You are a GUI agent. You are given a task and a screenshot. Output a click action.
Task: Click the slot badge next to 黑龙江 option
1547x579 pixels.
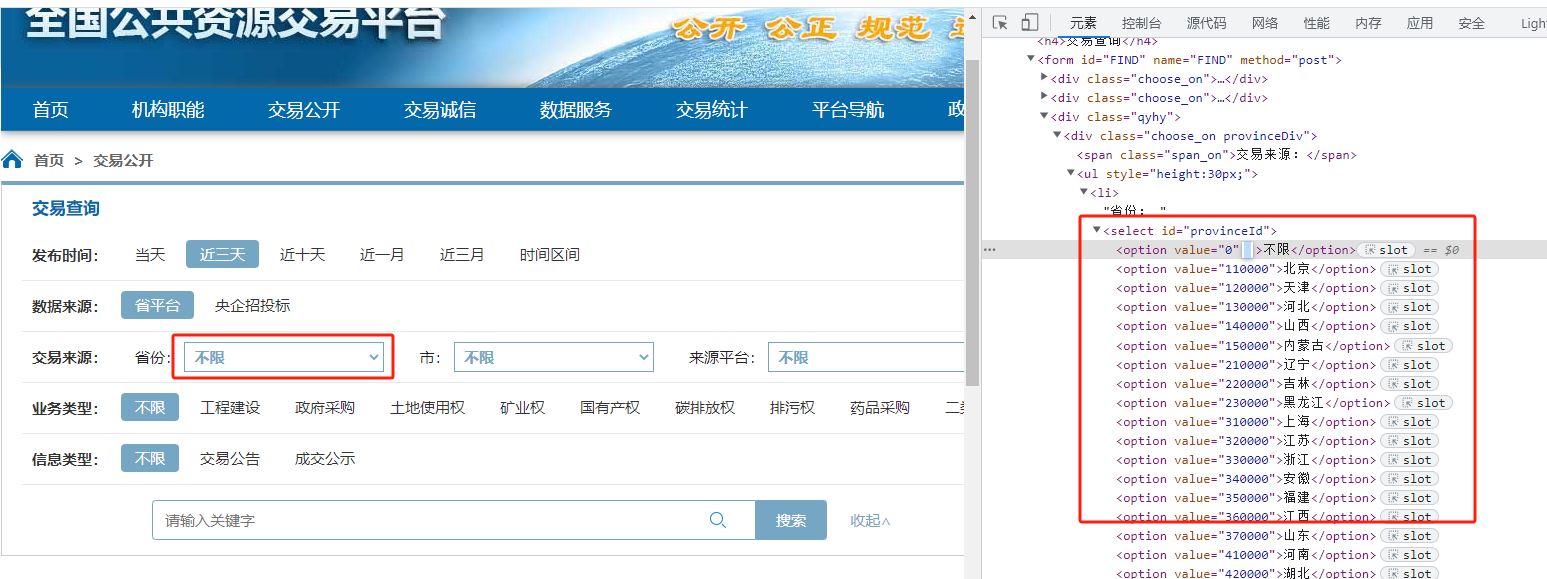click(1423, 403)
